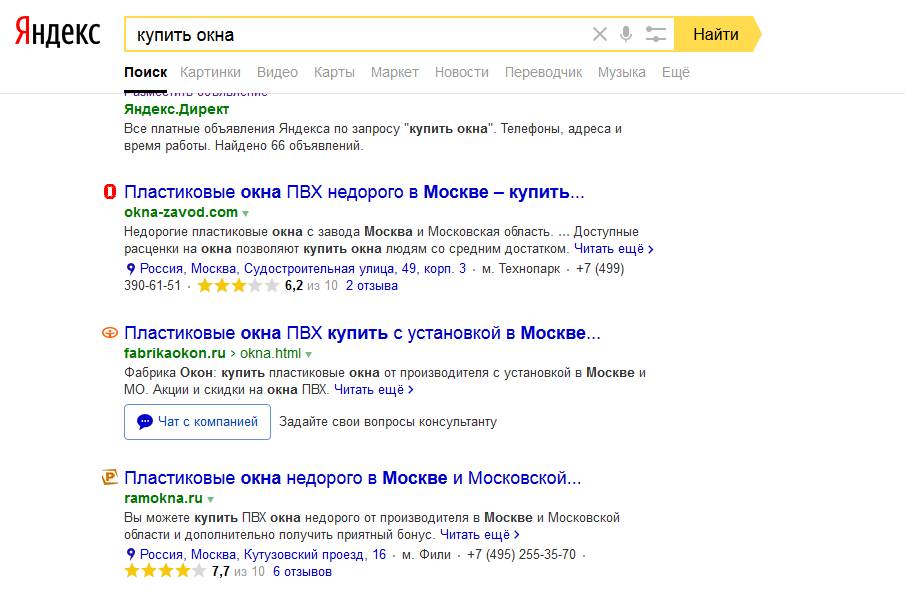Click the ramokna.ru result favicon
The image size is (905, 607).
pyautogui.click(x=110, y=477)
